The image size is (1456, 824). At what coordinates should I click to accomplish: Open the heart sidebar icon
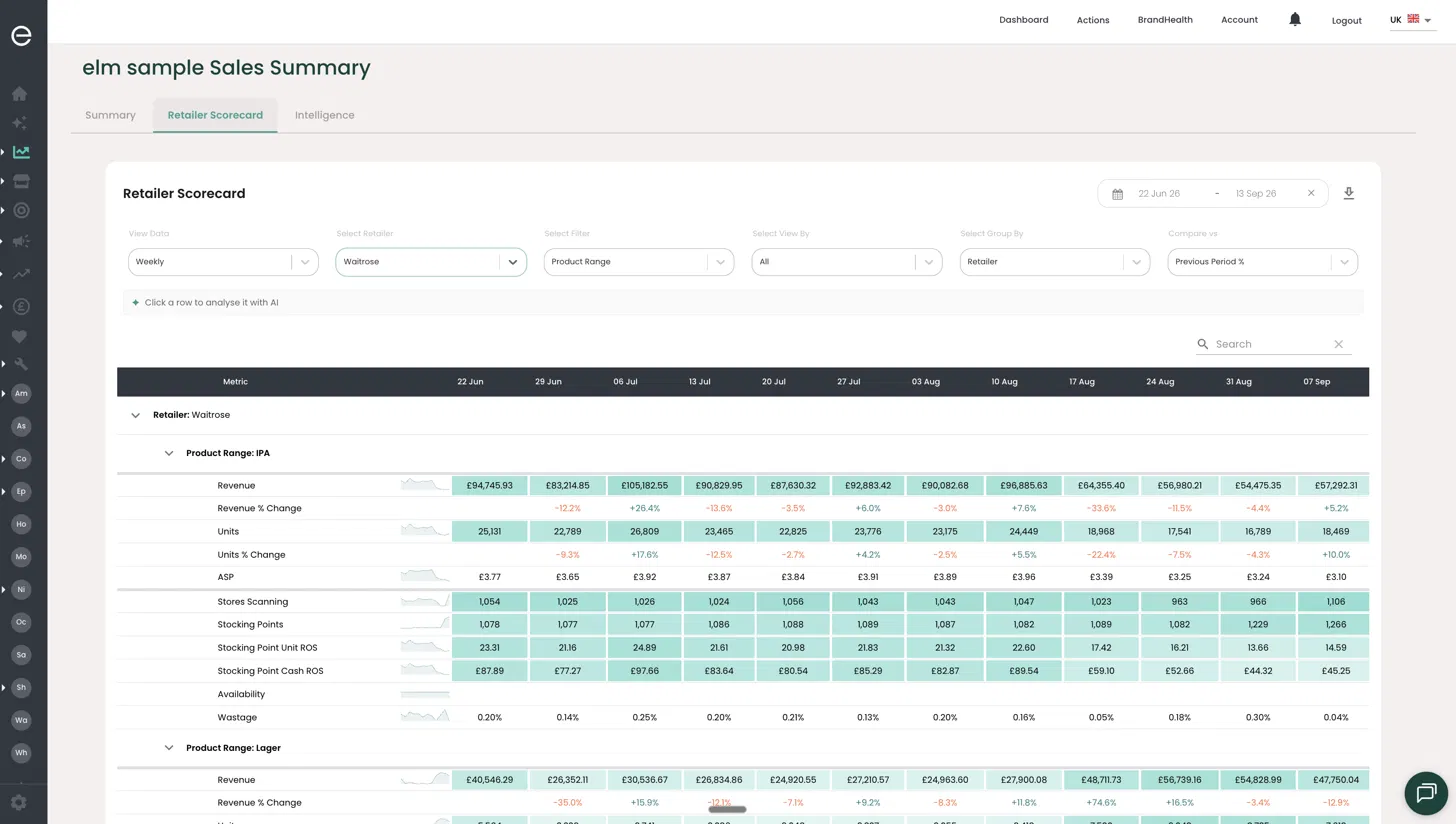[20, 337]
